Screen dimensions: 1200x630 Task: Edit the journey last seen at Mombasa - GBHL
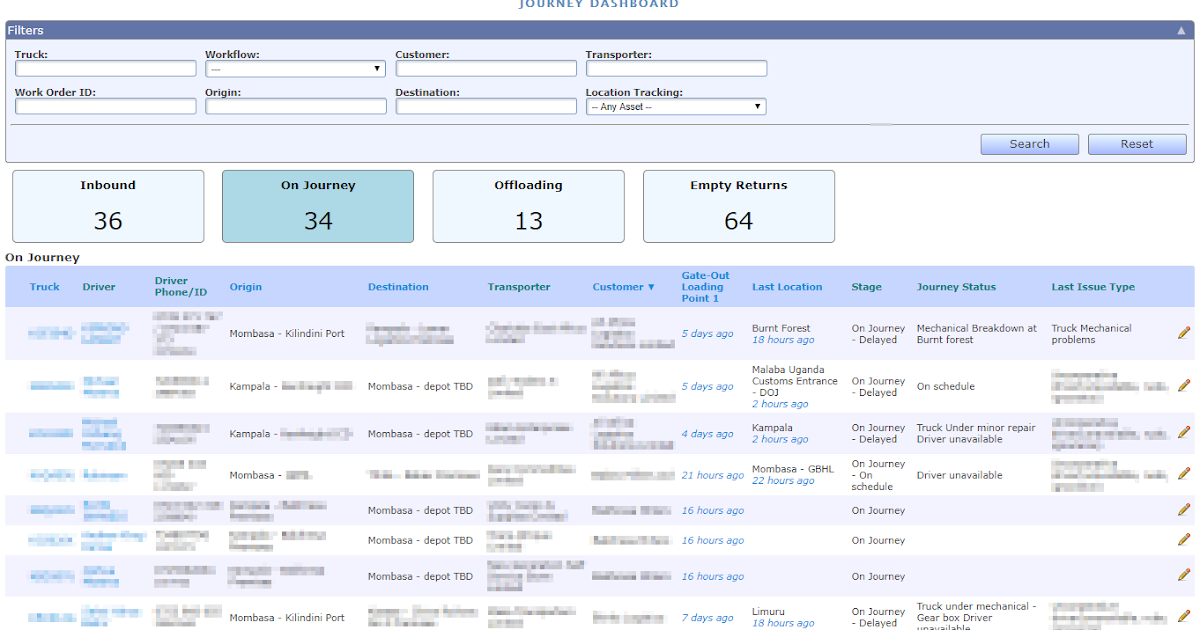(x=1184, y=475)
